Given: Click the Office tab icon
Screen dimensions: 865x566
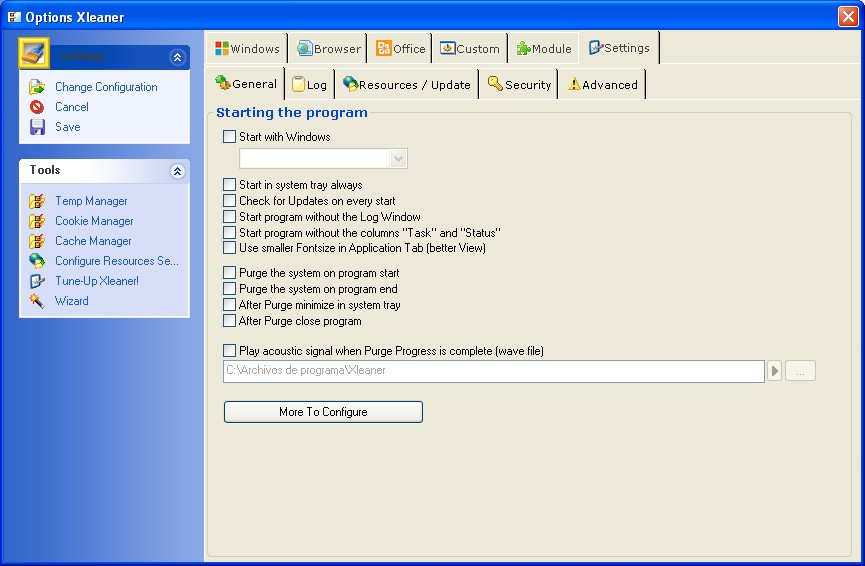Looking at the screenshot, I should click(383, 49).
